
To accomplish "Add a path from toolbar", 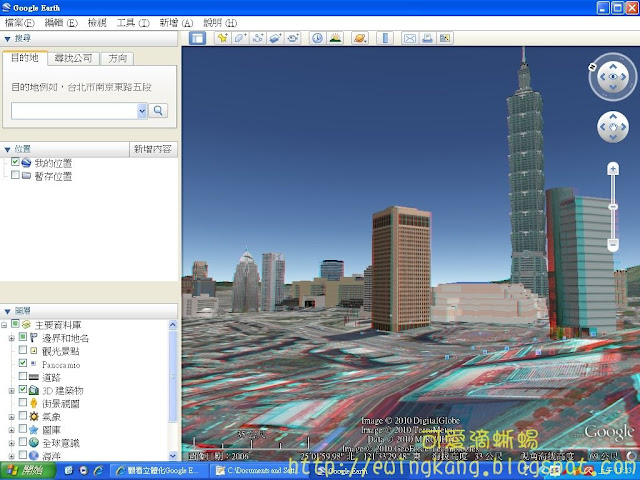I will click(x=258, y=38).
